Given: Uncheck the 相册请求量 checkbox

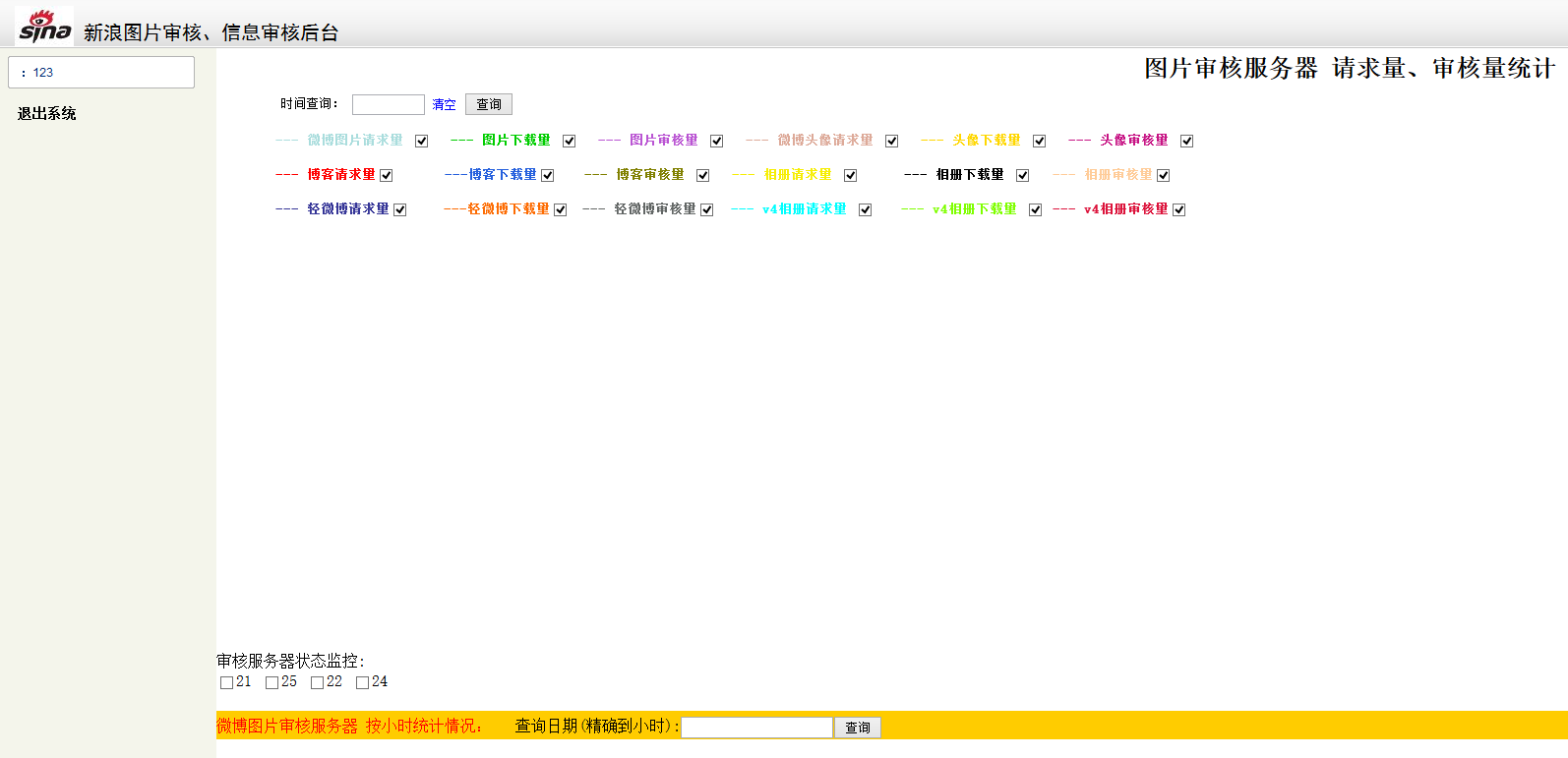Looking at the screenshot, I should point(850,175).
